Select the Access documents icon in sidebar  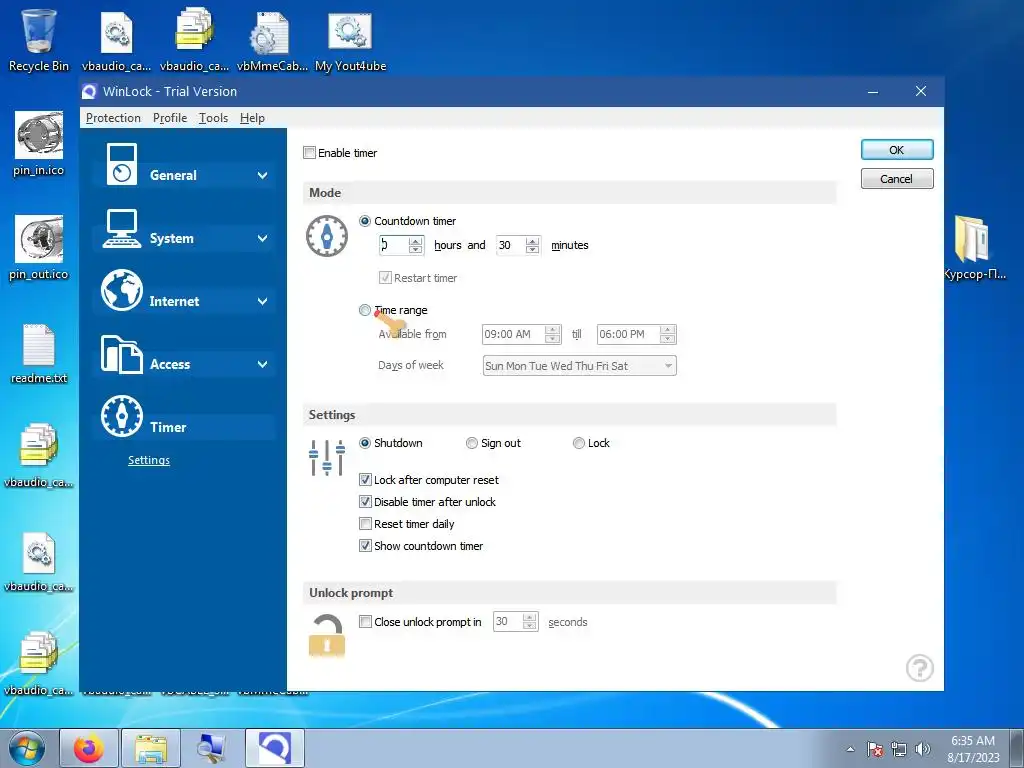121,354
